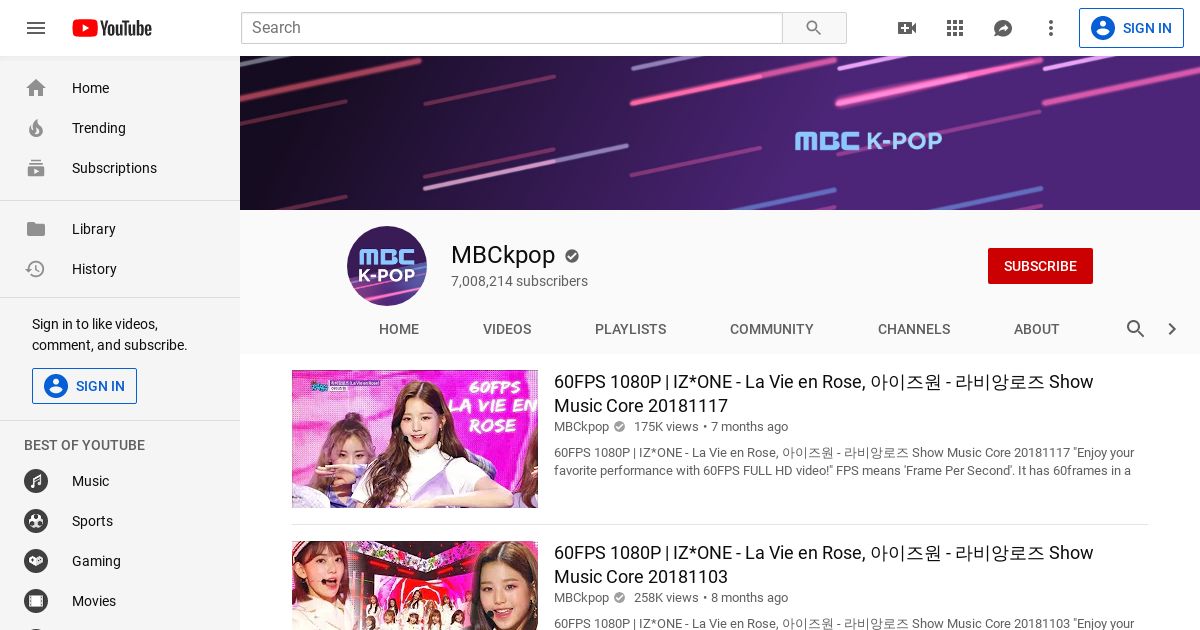This screenshot has width=1200, height=630.
Task: Click the Subscriptions icon in the sidebar
Action: [36, 168]
